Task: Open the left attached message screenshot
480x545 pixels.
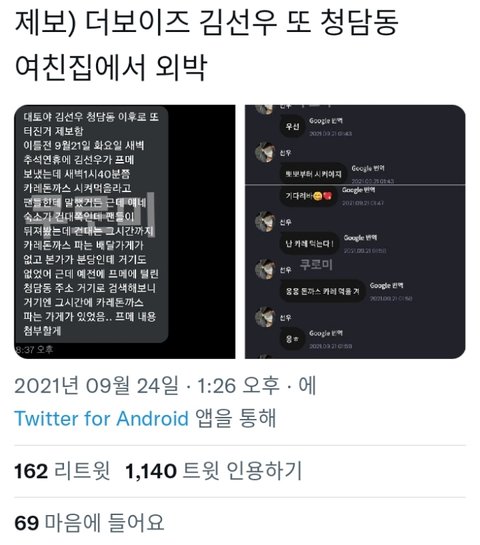Action: [x=125, y=231]
